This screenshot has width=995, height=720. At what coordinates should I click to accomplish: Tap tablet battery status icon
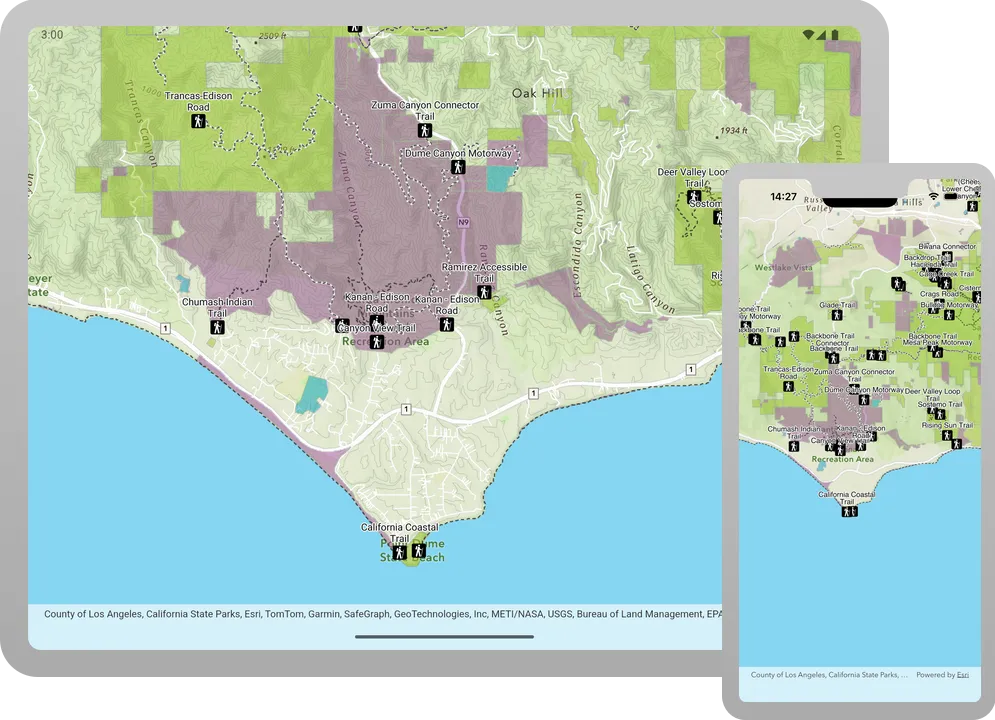click(x=835, y=34)
